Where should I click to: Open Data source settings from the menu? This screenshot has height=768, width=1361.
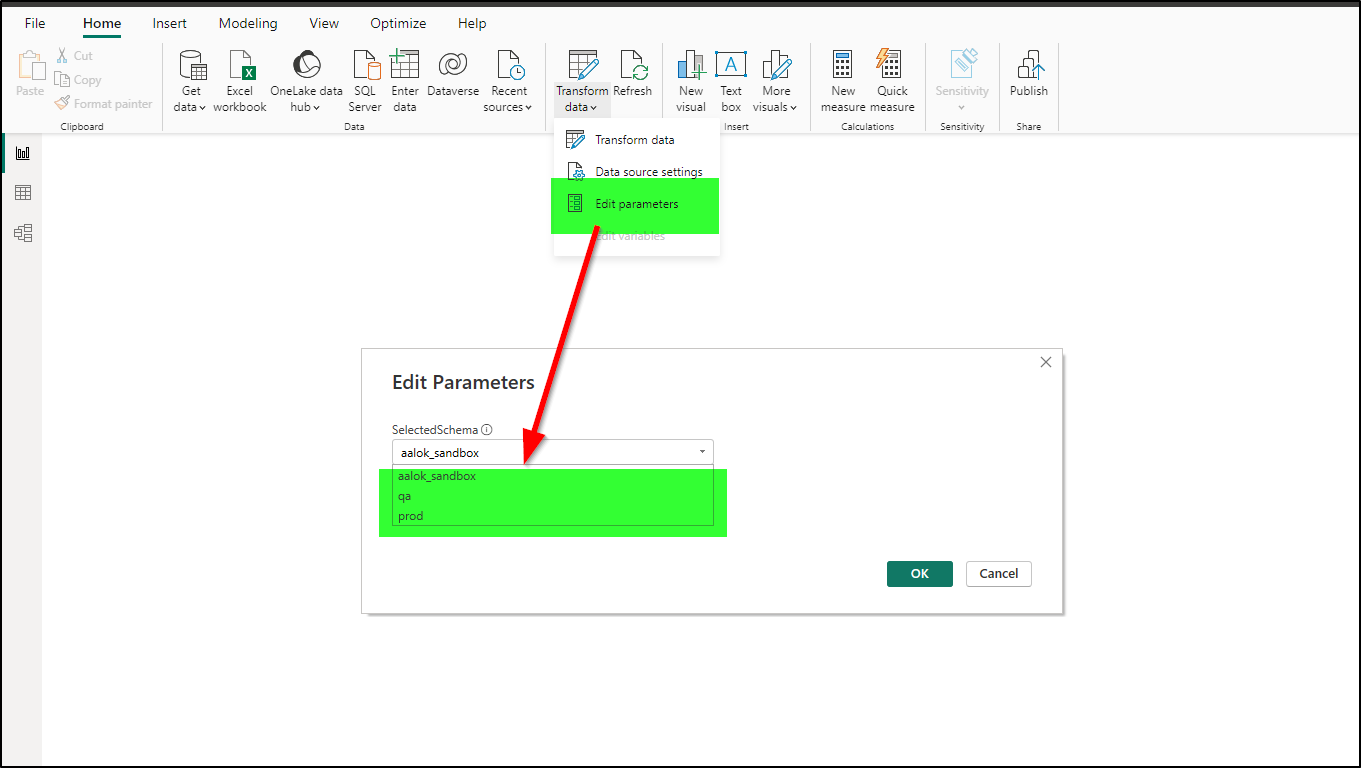click(636, 172)
